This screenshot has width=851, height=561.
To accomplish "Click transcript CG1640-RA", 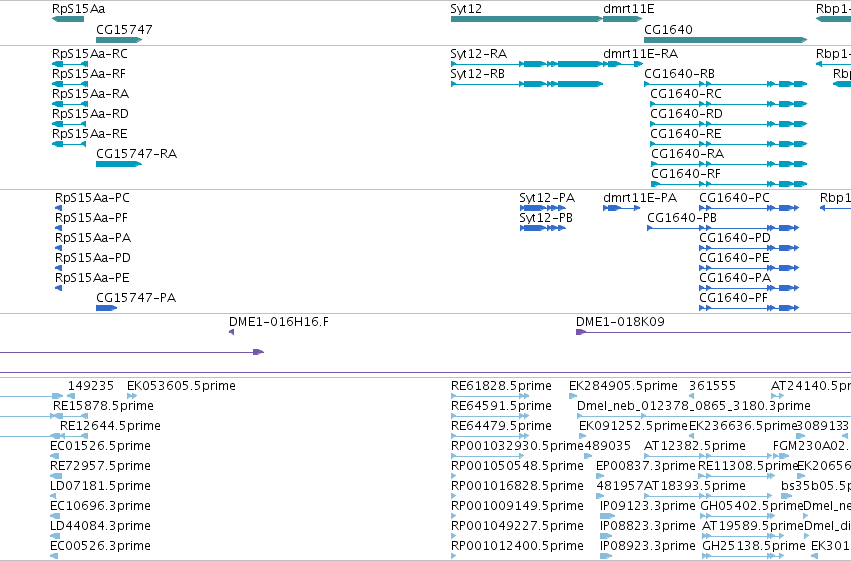I will [x=687, y=154].
